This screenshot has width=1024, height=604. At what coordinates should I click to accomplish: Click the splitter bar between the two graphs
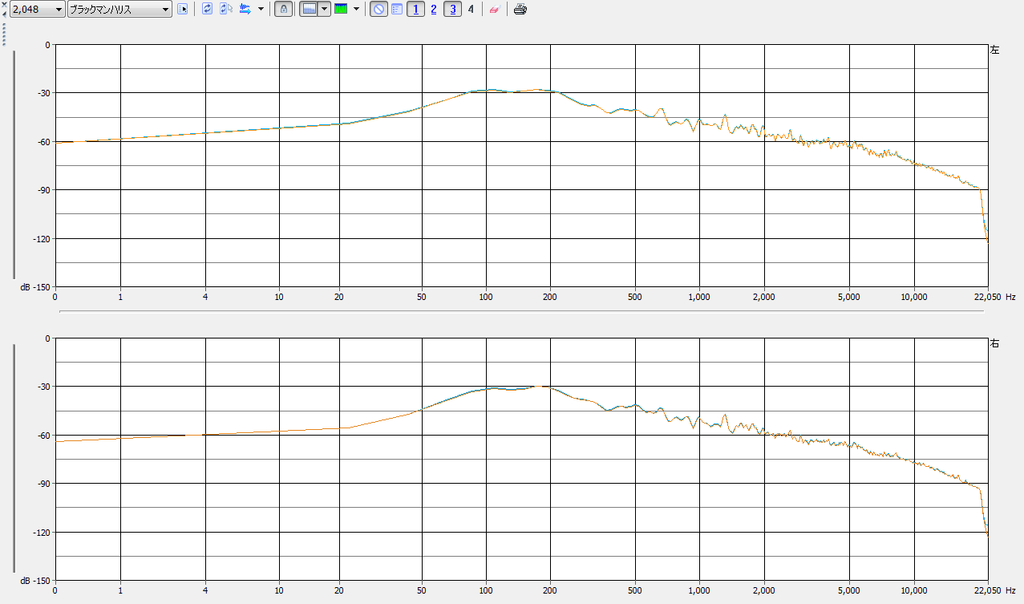click(521, 312)
